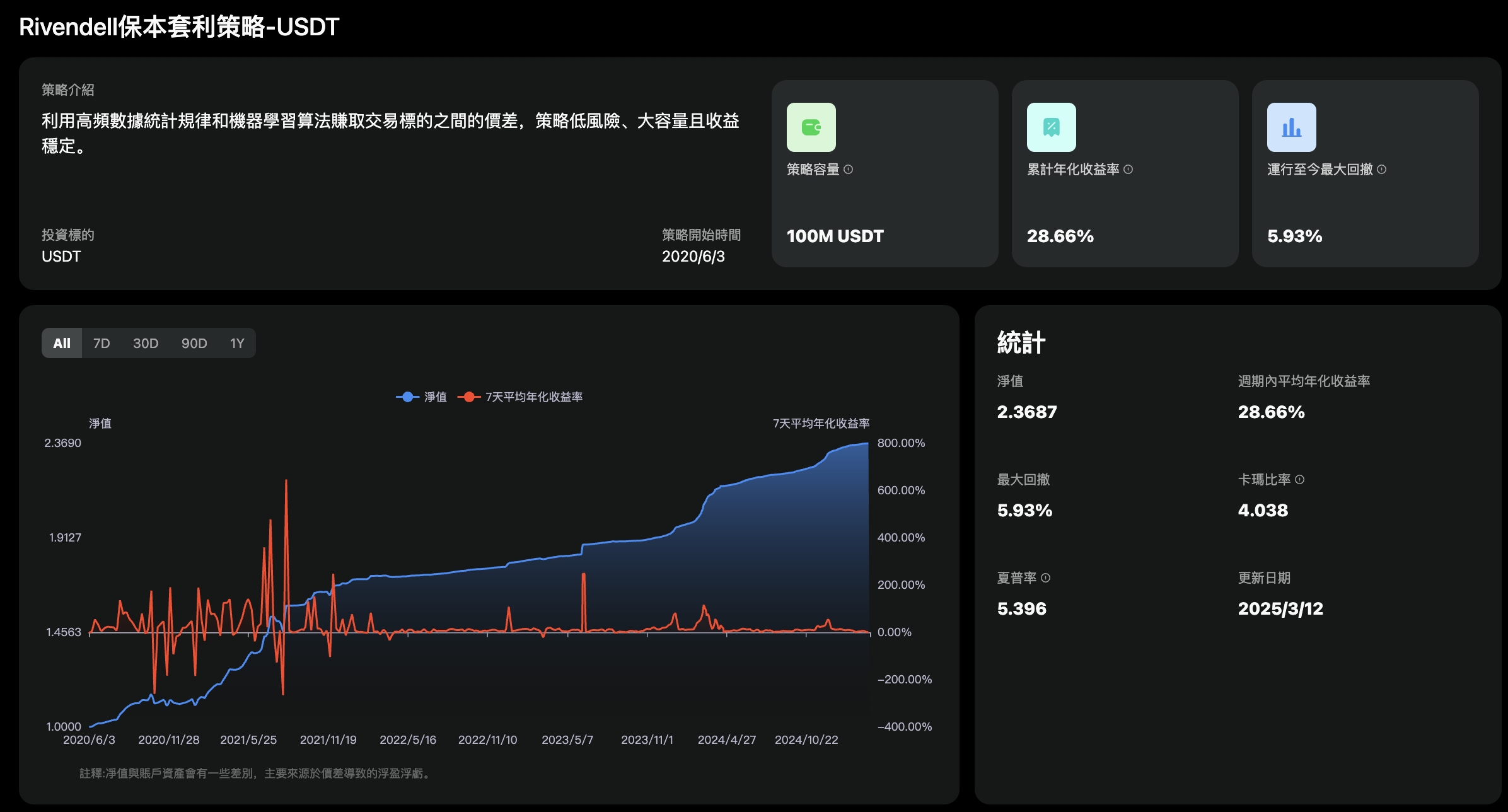1508x812 pixels.
Task: Select the All time range tab
Action: (x=62, y=343)
